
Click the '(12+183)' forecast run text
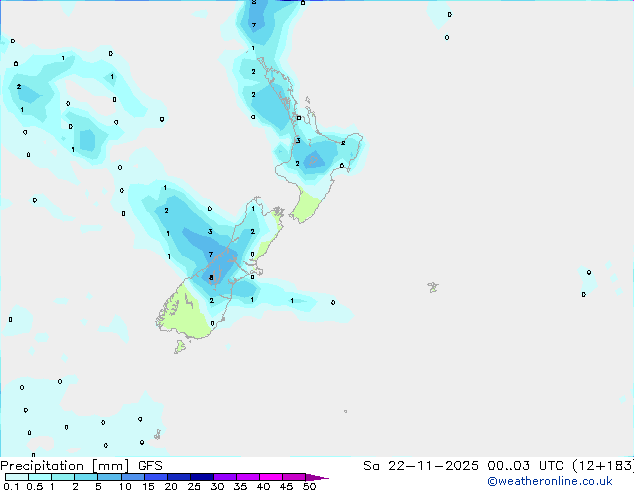603,466
